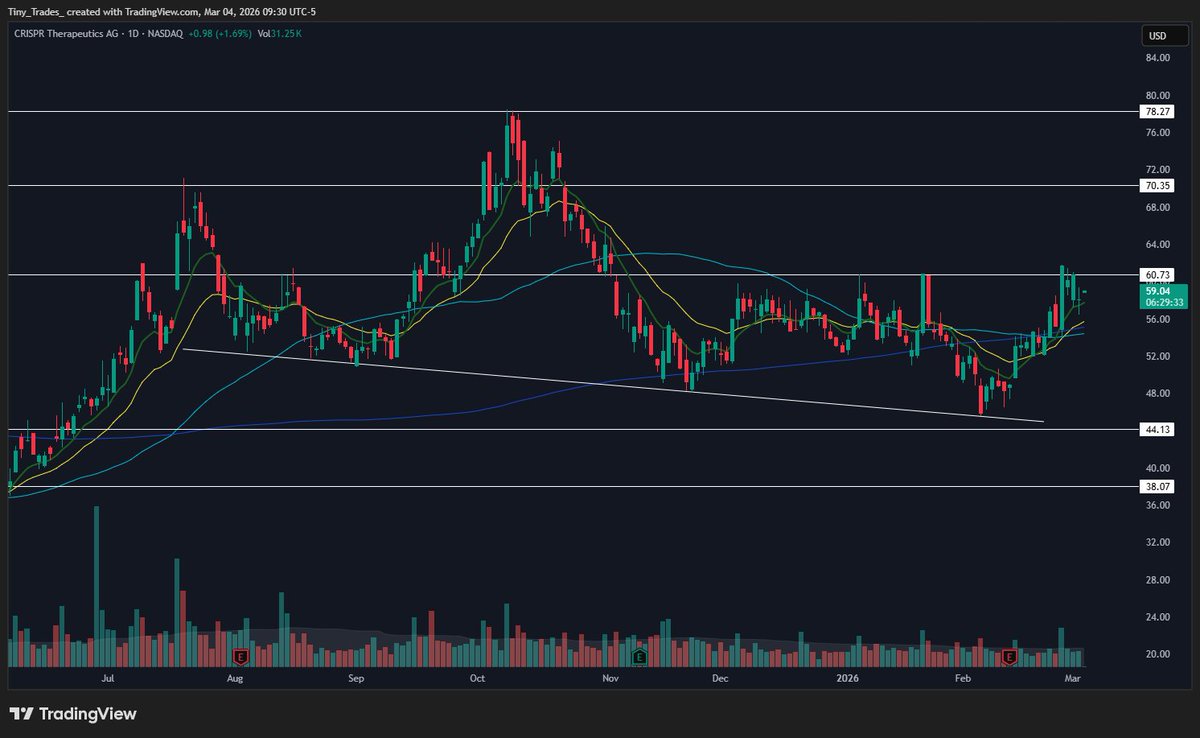Click the 72.00 price axis label
The image size is (1200, 738).
(1158, 170)
